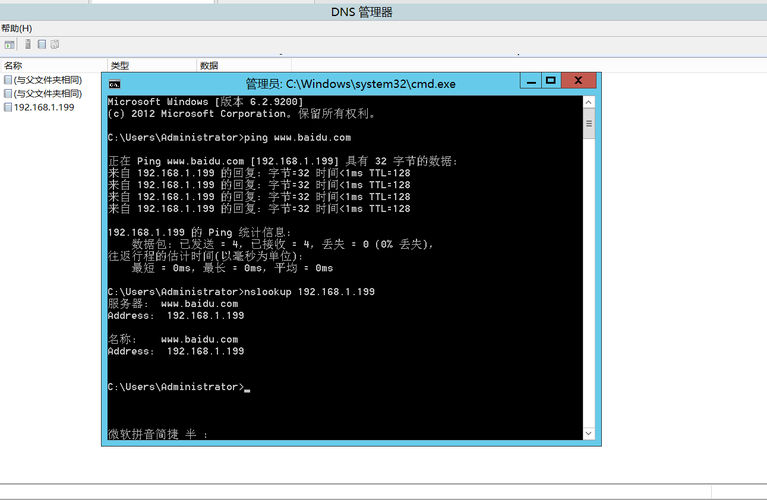The width and height of the screenshot is (767, 500).
Task: Click the line 正在 Ping www.baidu.com [192.168.1.199]
Action: click(283, 161)
